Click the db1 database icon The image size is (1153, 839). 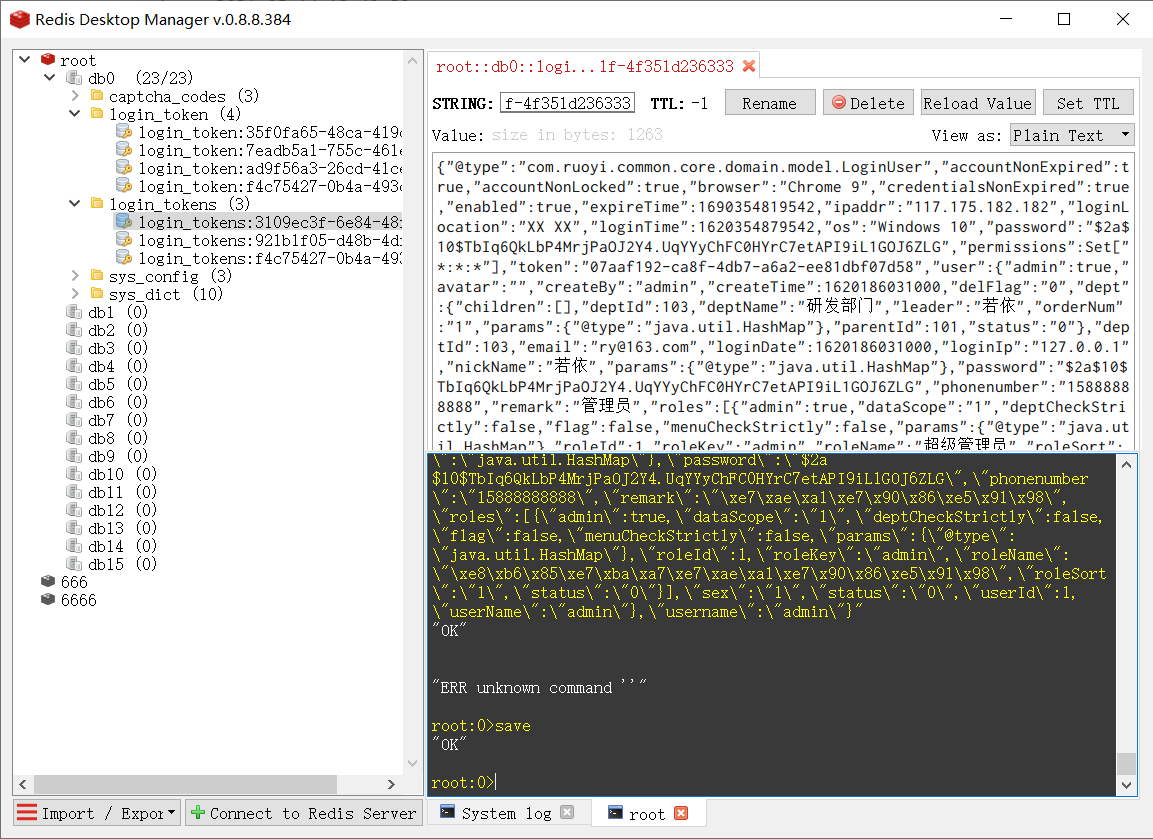click(x=74, y=312)
